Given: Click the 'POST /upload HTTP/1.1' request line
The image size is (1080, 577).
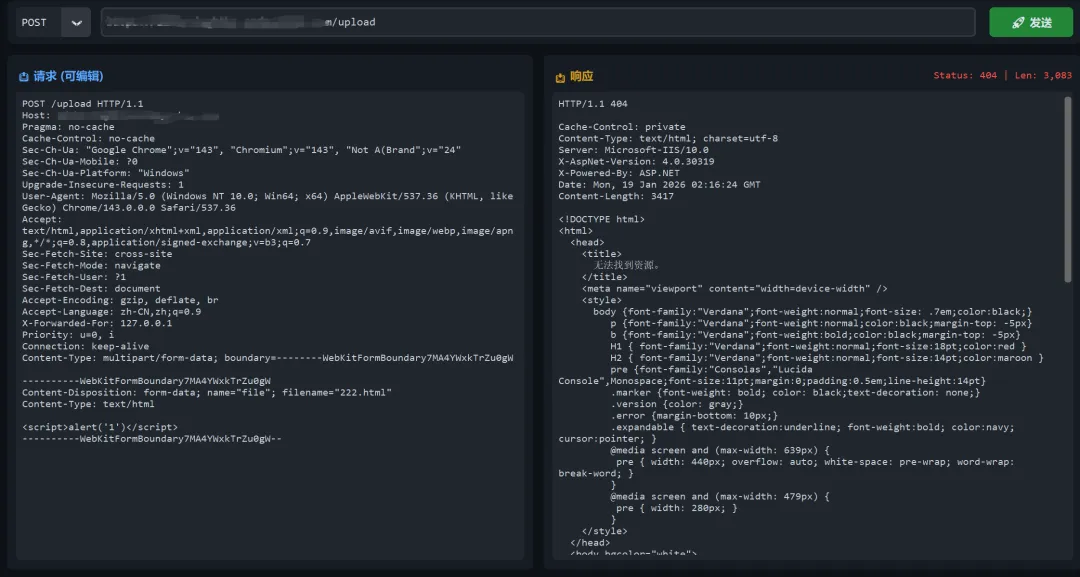Looking at the screenshot, I should pyautogui.click(x=83, y=104).
